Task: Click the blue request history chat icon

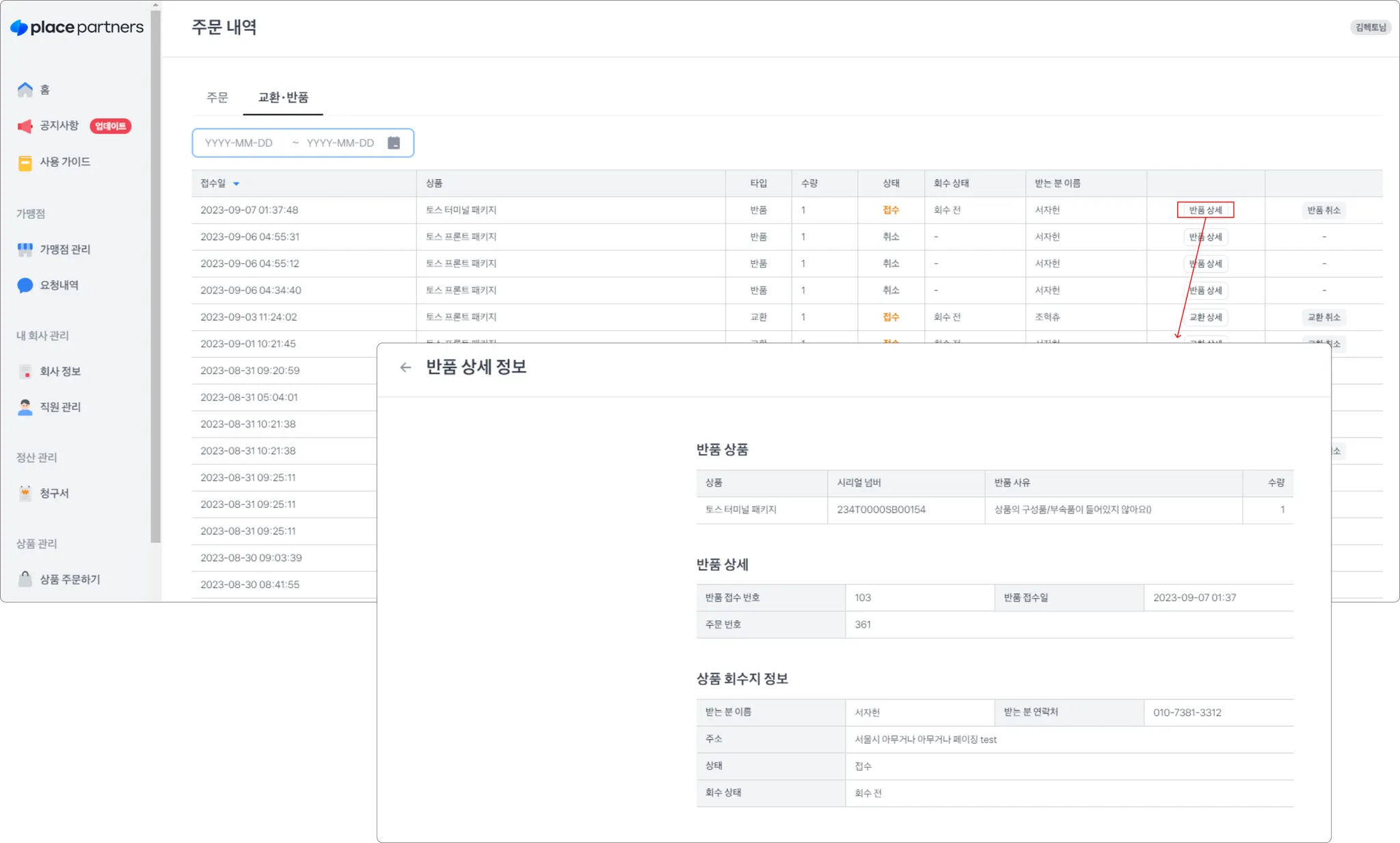Action: click(x=25, y=285)
